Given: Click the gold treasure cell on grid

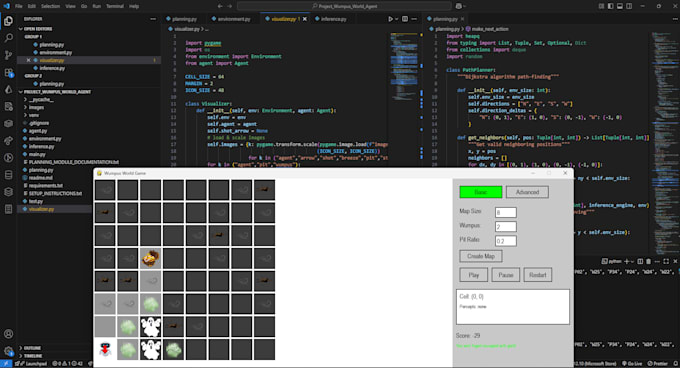Looking at the screenshot, I should [x=150, y=258].
